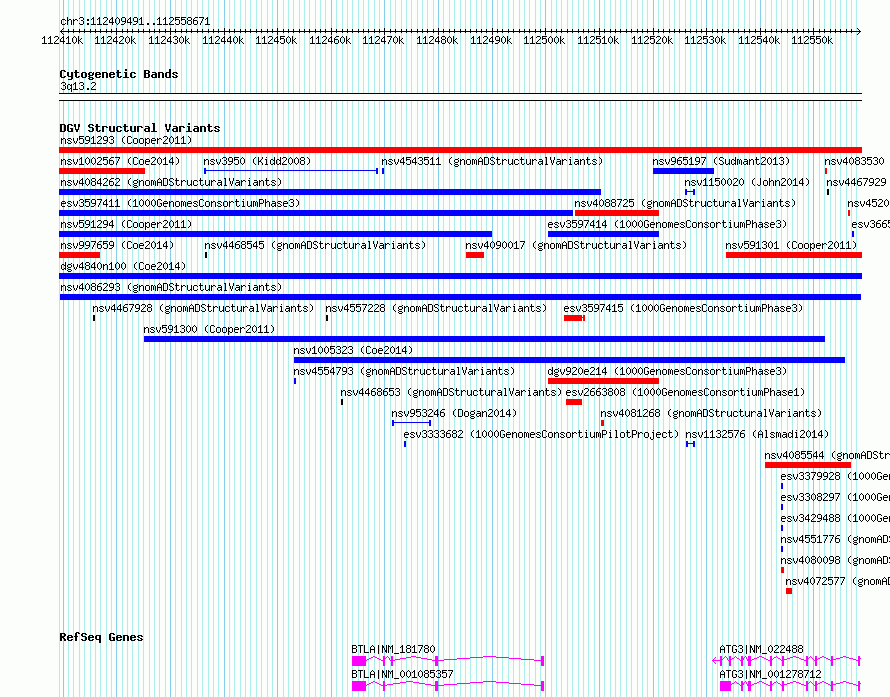Screen dimensions: 890x697
Task: Click the red bar of nsv4085544
Action: (808, 465)
